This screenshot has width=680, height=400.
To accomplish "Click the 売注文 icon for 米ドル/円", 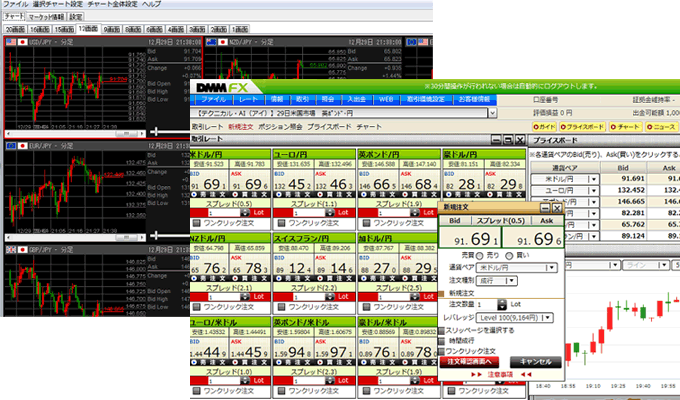I will click(194, 194).
